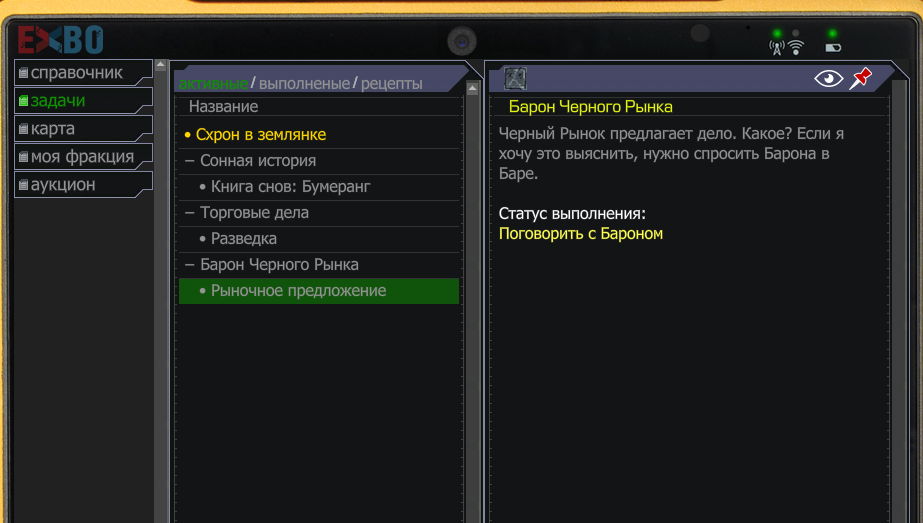Click the EXBO logo
Viewport: 923px width, 523px height.
click(x=60, y=40)
